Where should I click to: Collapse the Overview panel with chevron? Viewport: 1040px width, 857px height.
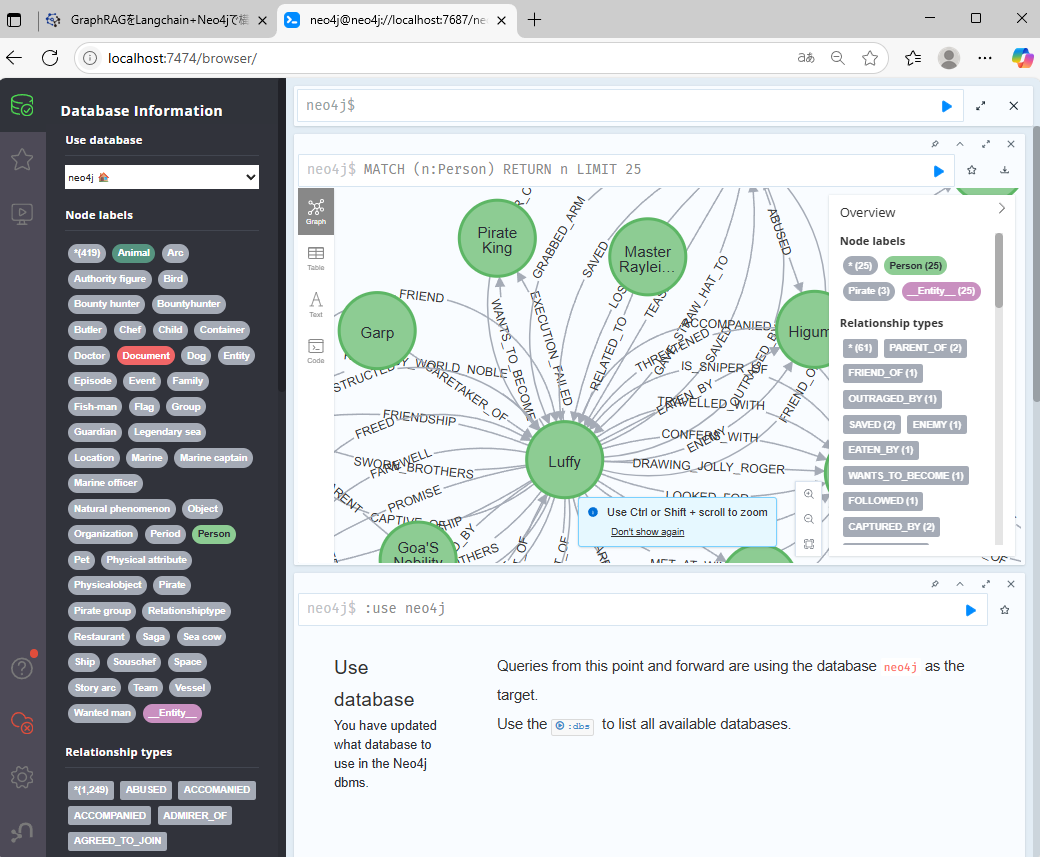(1002, 208)
